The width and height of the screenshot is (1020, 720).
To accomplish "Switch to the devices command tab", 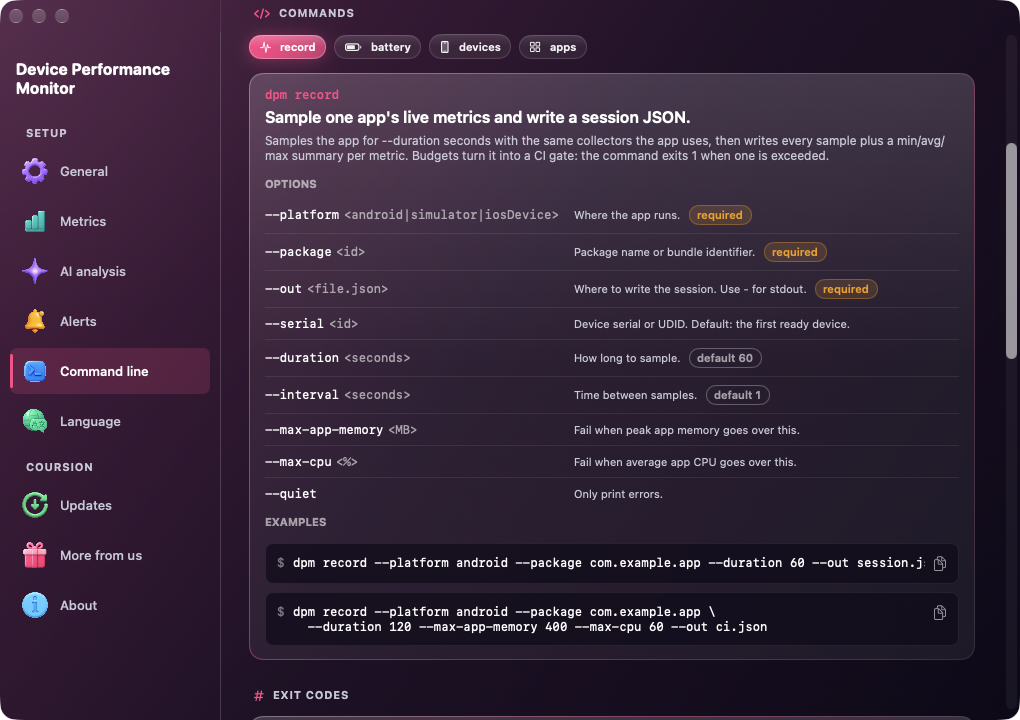I will coord(470,47).
